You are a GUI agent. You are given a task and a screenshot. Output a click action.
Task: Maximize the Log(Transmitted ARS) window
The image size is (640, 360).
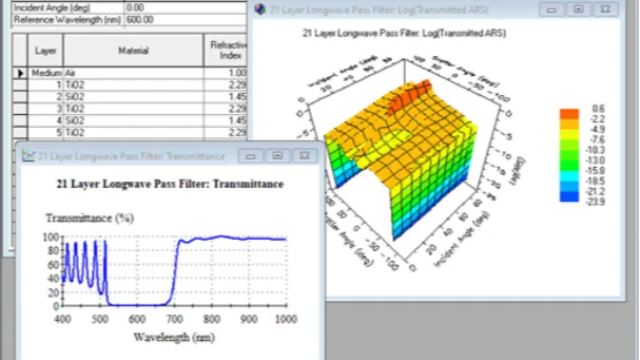[578, 9]
